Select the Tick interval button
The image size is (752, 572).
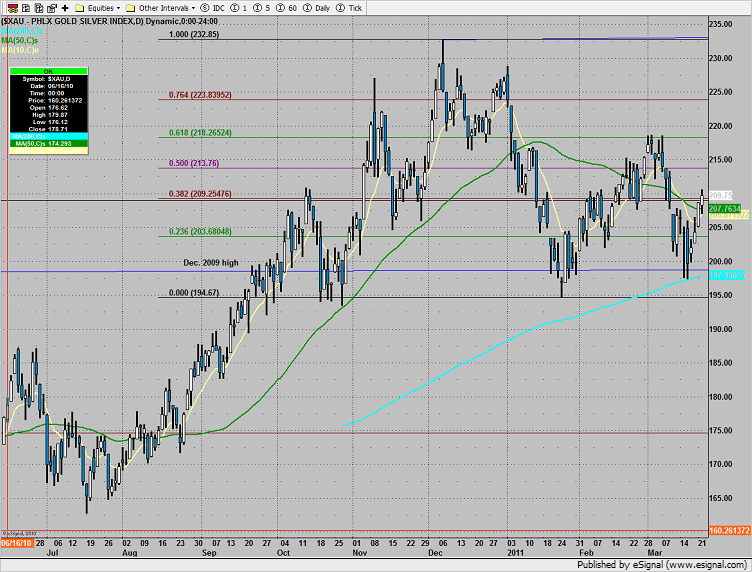pos(349,8)
